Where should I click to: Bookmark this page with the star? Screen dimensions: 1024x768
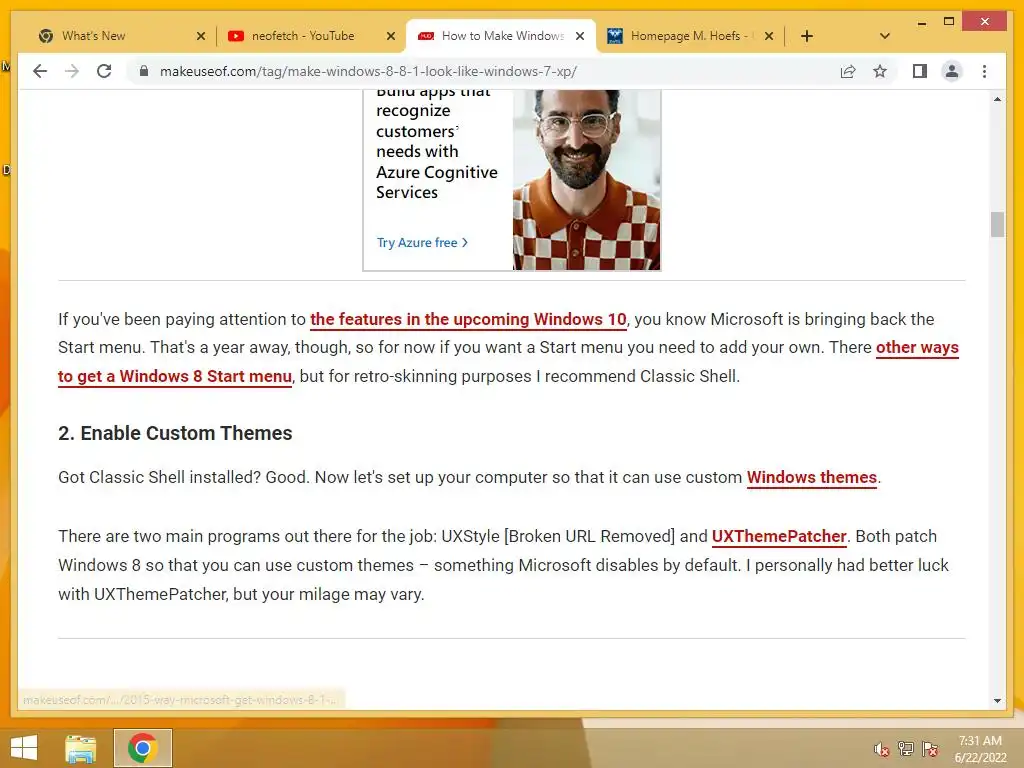click(880, 71)
